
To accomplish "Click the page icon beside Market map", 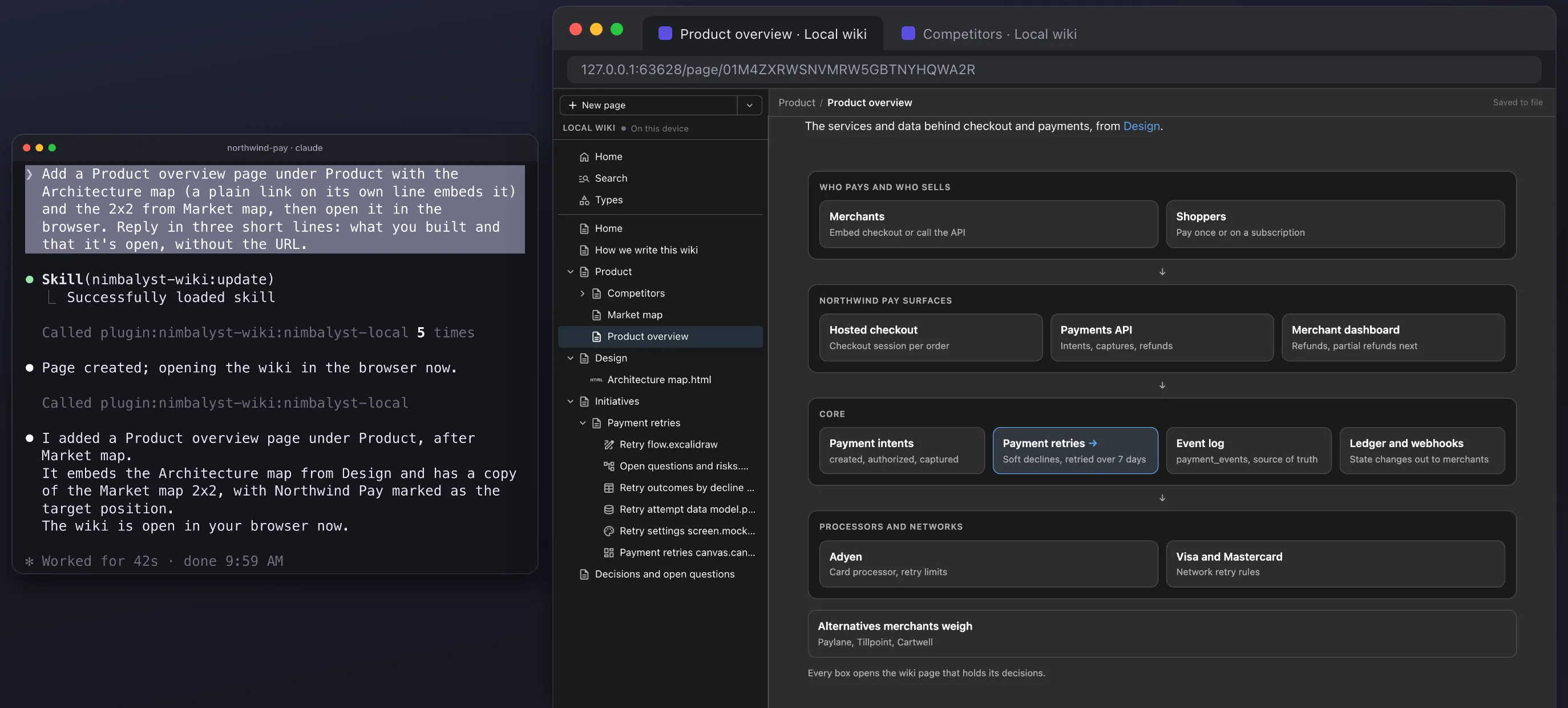I will point(596,315).
